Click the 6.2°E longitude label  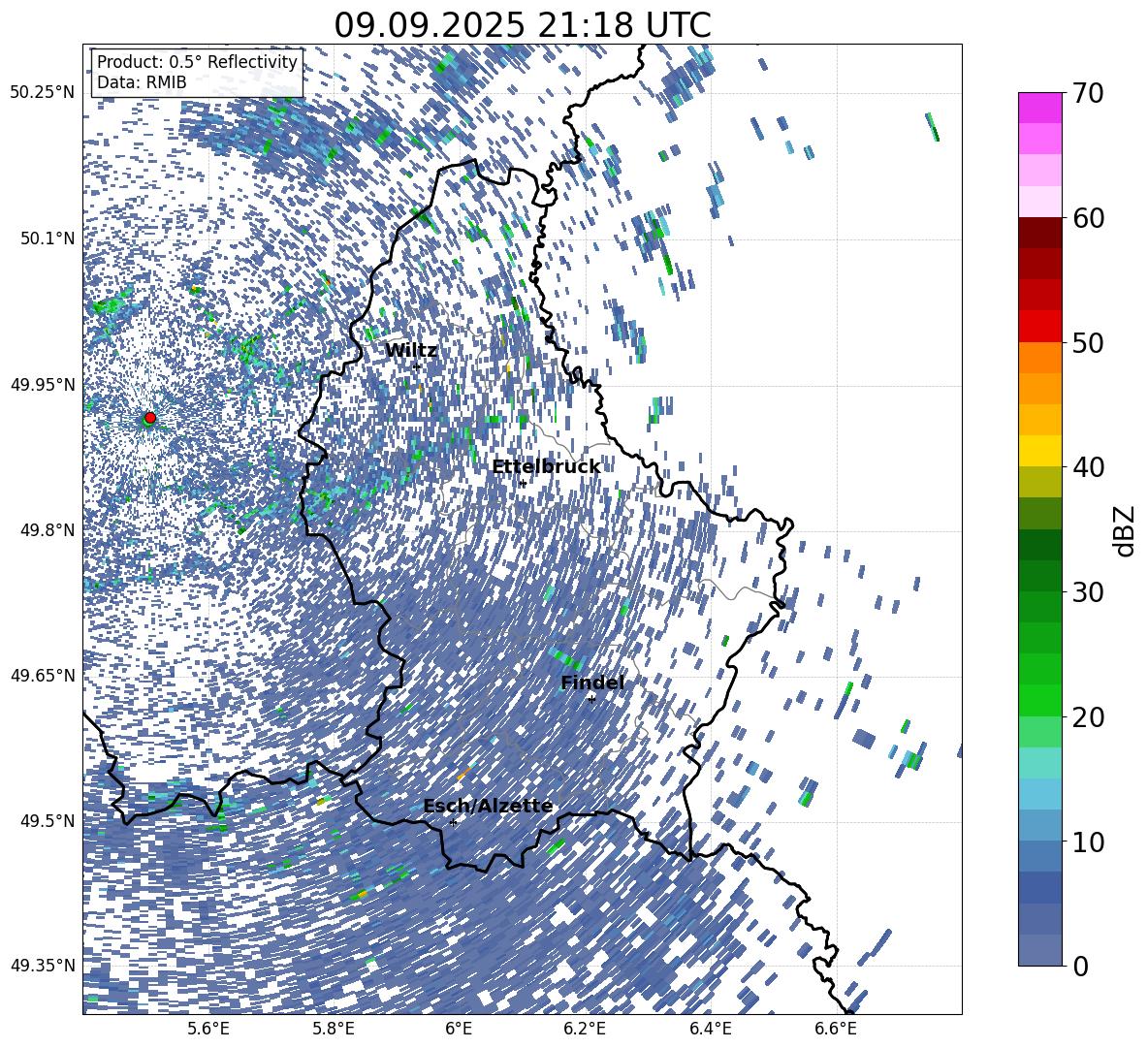click(x=586, y=1029)
